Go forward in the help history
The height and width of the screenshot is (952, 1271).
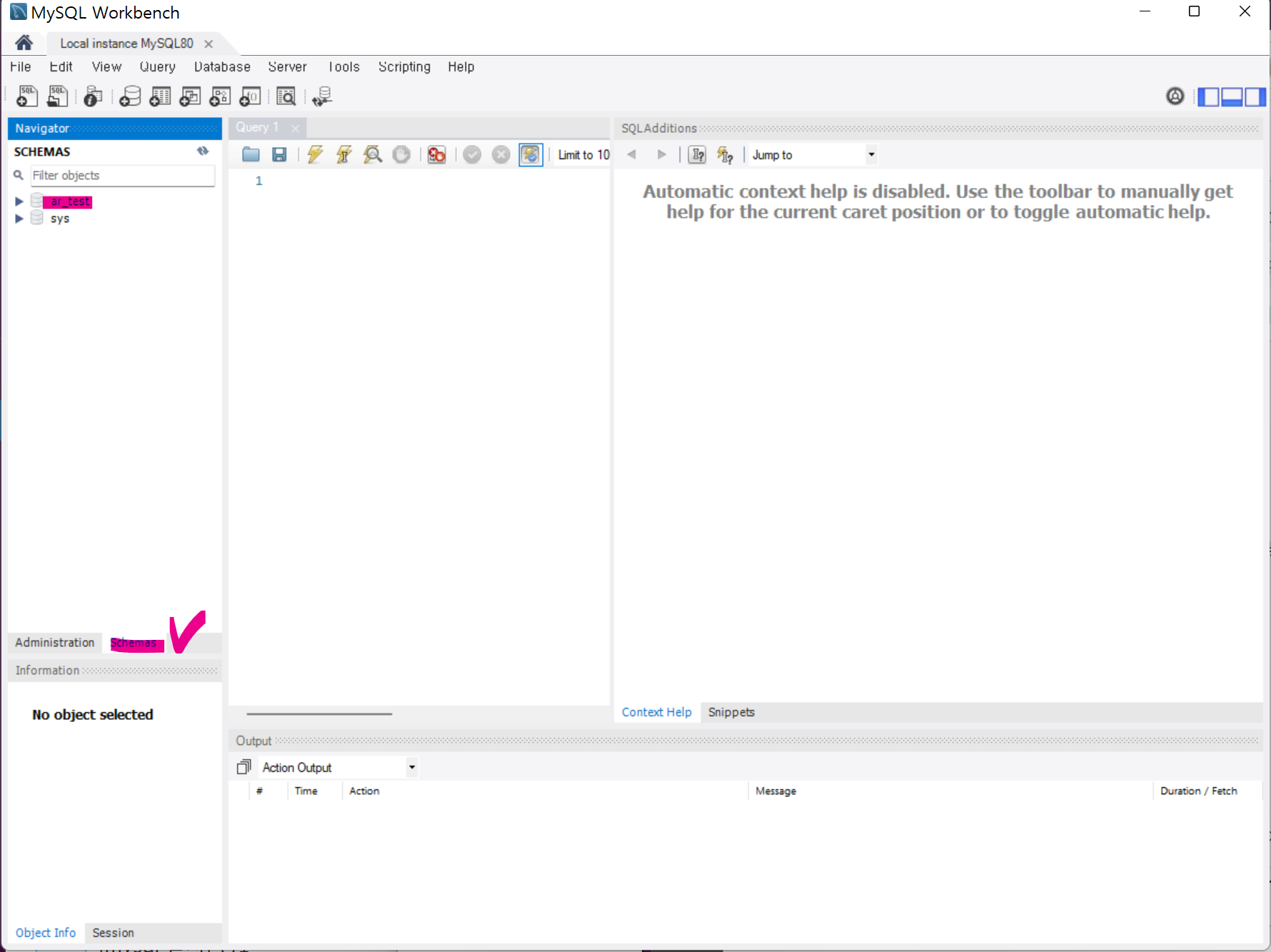click(x=662, y=154)
